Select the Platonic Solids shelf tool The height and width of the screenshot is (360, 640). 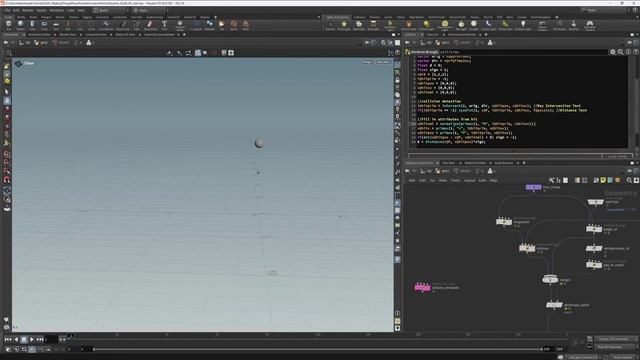180,25
